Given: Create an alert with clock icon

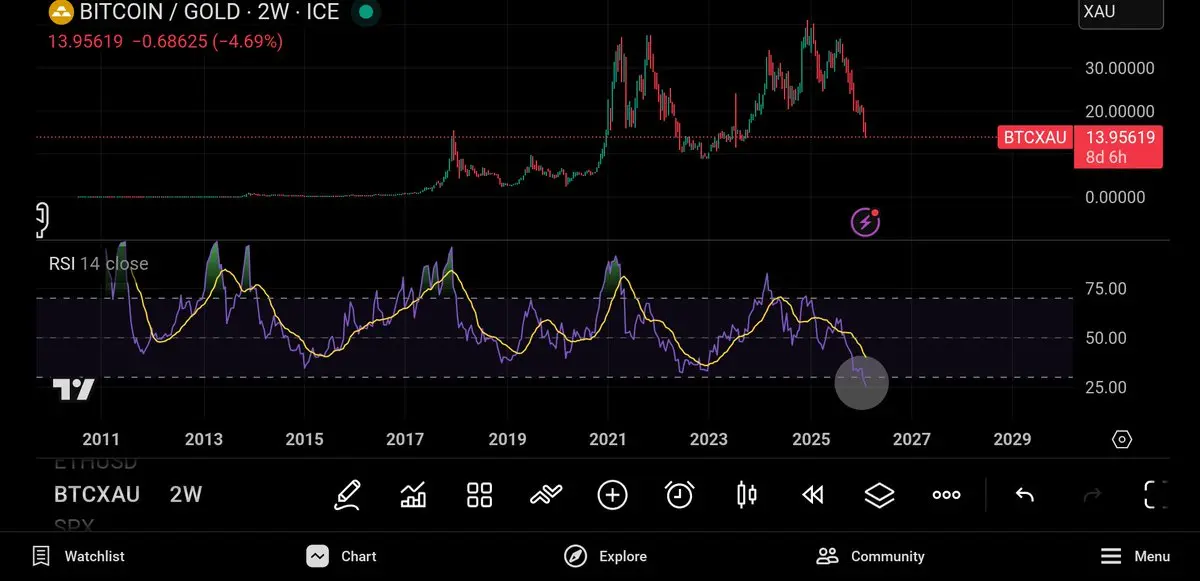Looking at the screenshot, I should 680,494.
